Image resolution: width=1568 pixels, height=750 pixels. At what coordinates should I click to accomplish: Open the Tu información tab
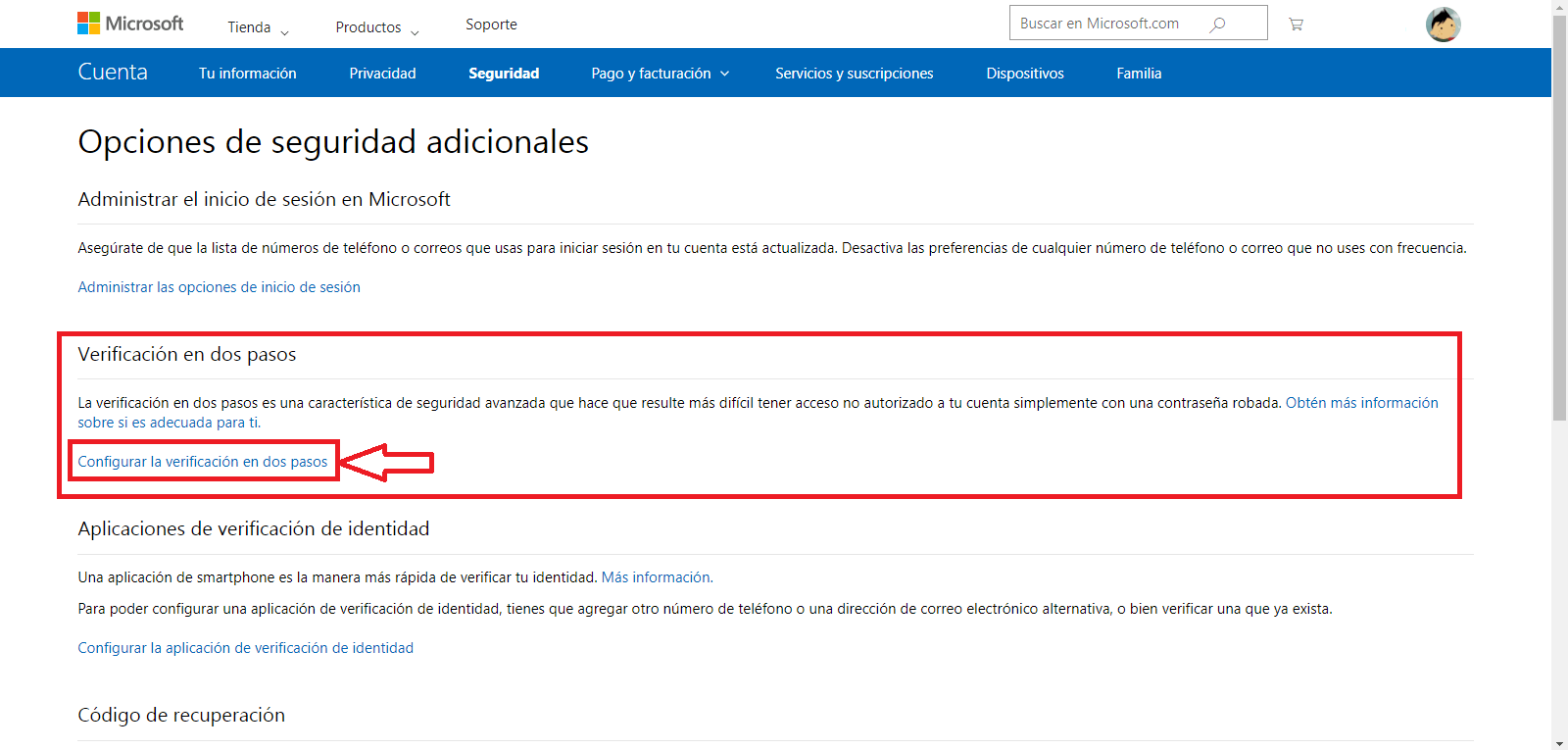pyautogui.click(x=247, y=74)
